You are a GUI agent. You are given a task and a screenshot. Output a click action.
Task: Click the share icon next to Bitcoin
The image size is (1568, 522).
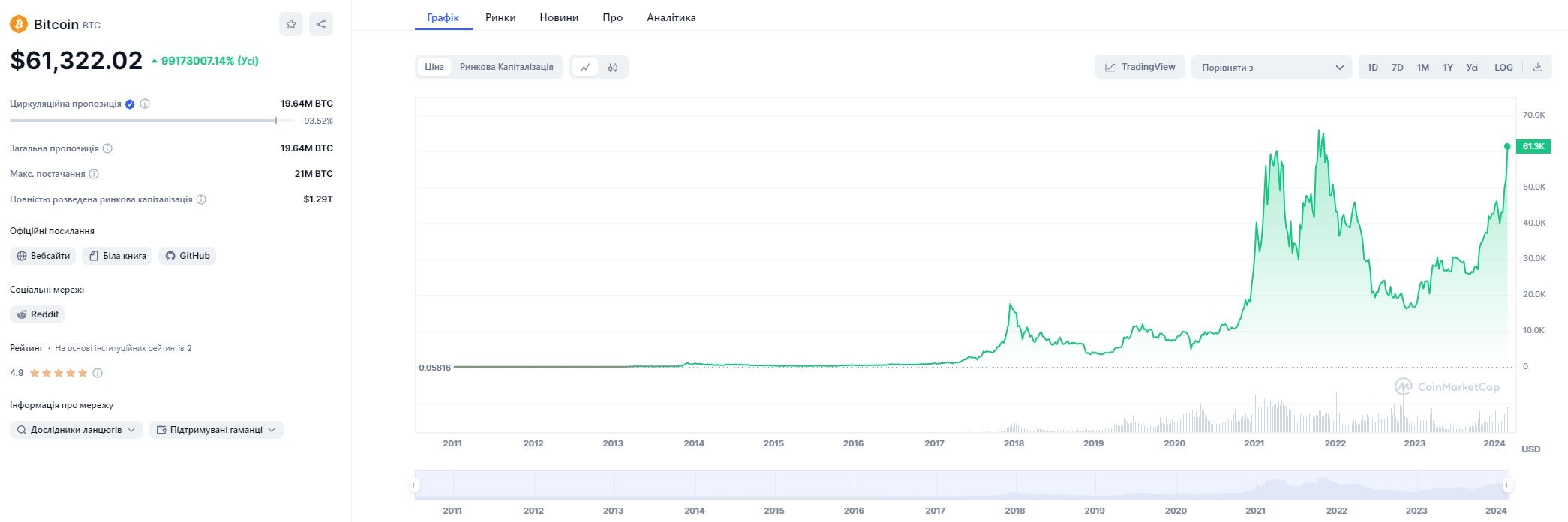click(321, 24)
